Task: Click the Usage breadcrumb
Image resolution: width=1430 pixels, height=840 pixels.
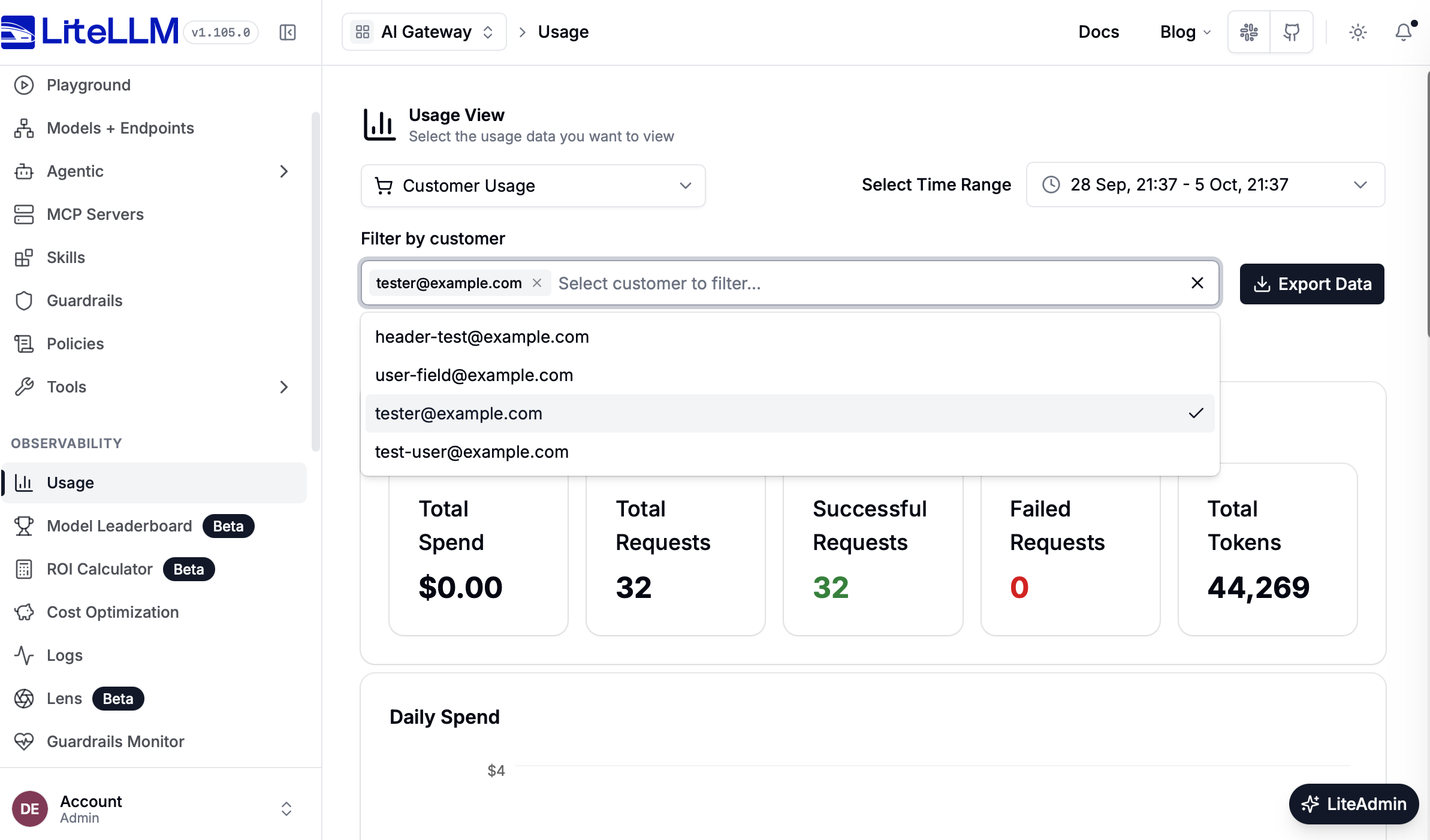Action: click(563, 32)
